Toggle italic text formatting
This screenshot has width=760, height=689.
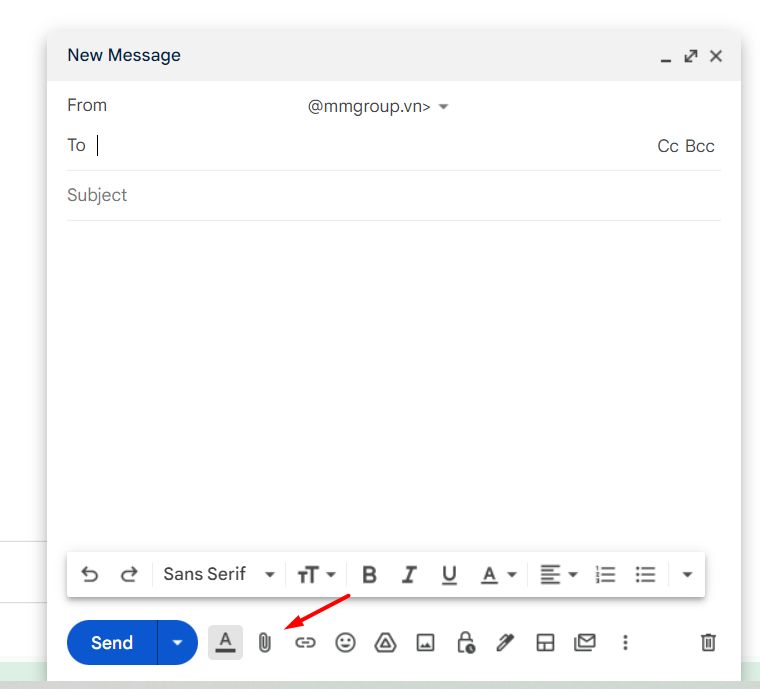tap(409, 574)
